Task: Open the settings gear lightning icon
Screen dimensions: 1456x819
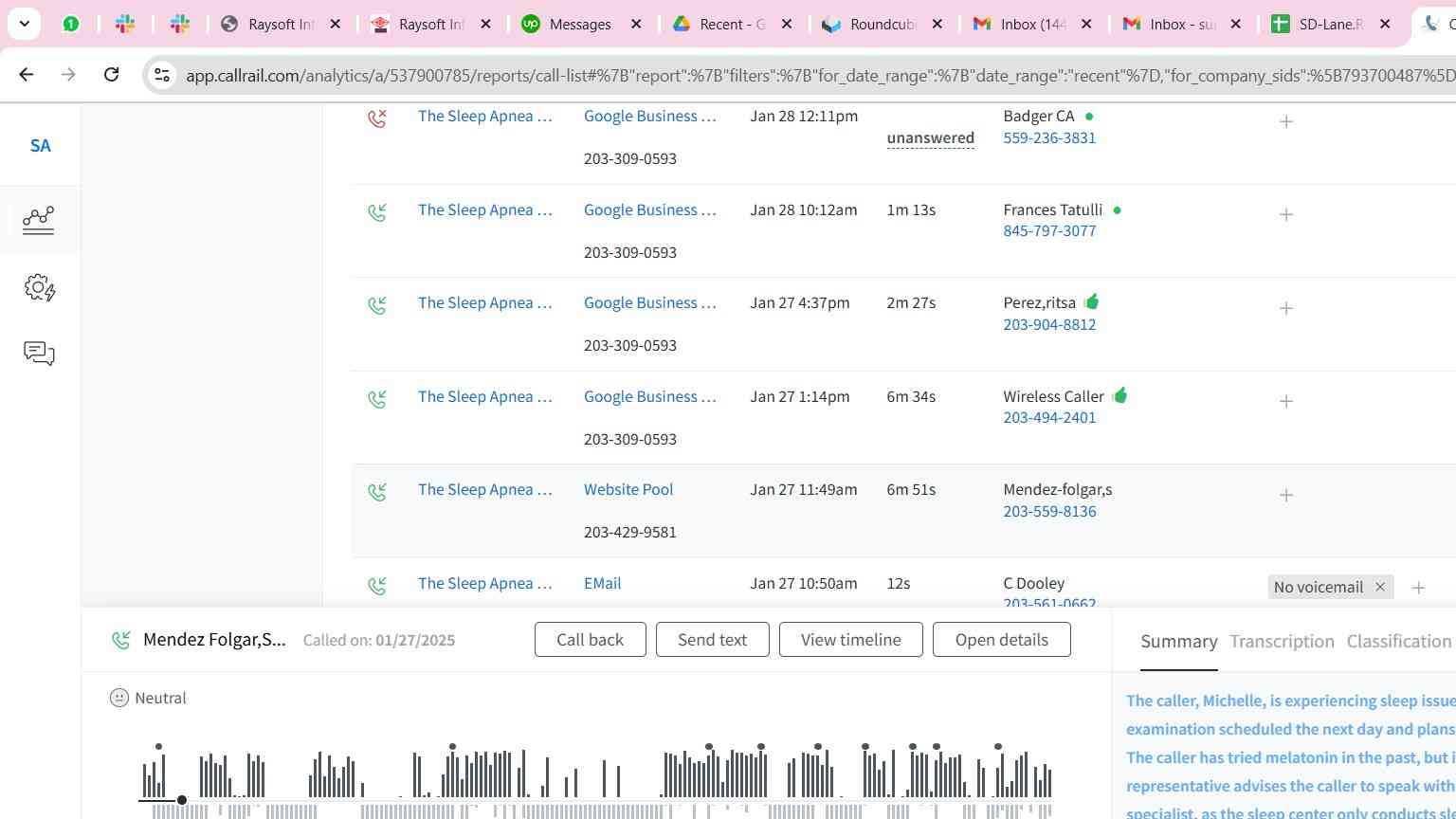Action: pyautogui.click(x=39, y=287)
